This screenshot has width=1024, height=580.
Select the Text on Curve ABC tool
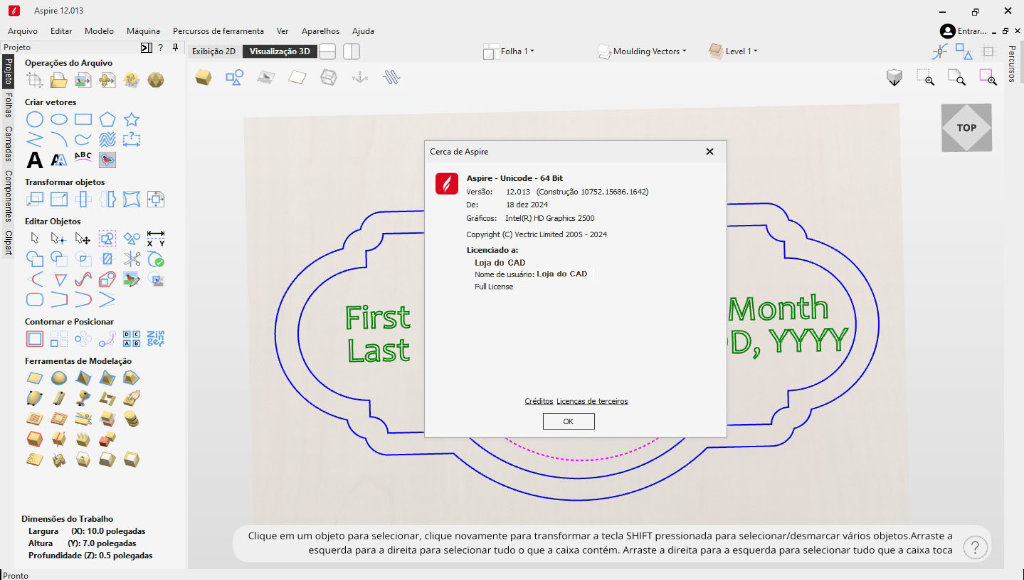coord(83,157)
